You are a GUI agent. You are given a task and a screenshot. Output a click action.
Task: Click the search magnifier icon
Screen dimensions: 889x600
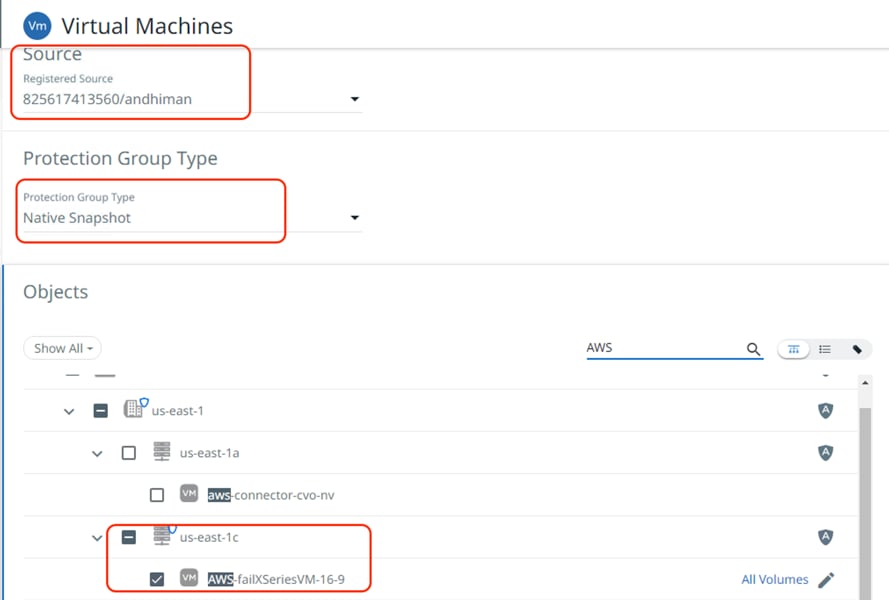pos(753,349)
